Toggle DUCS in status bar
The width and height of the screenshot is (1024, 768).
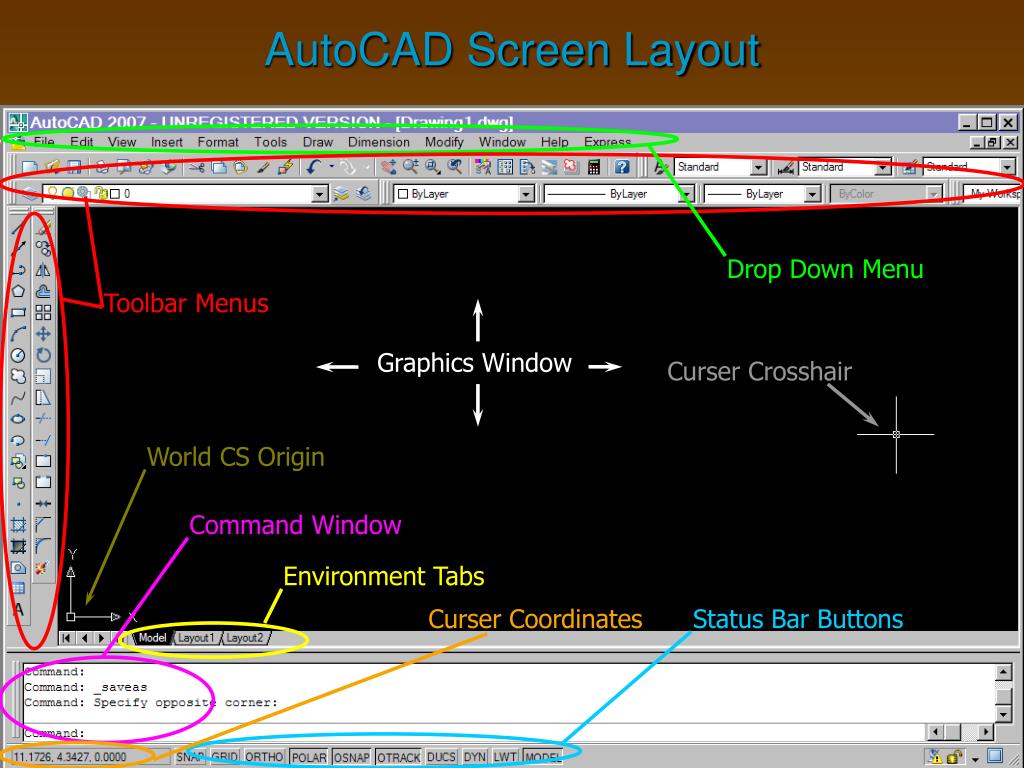pos(441,757)
